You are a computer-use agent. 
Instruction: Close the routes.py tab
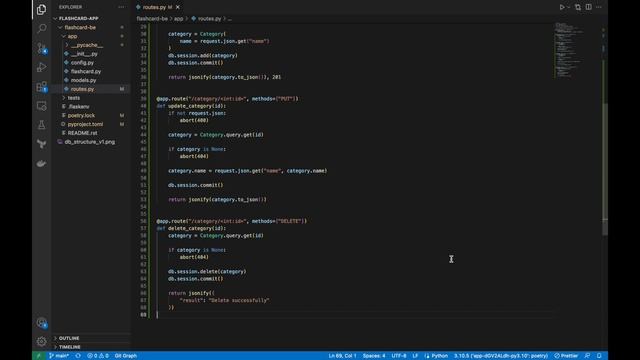[x=178, y=7]
